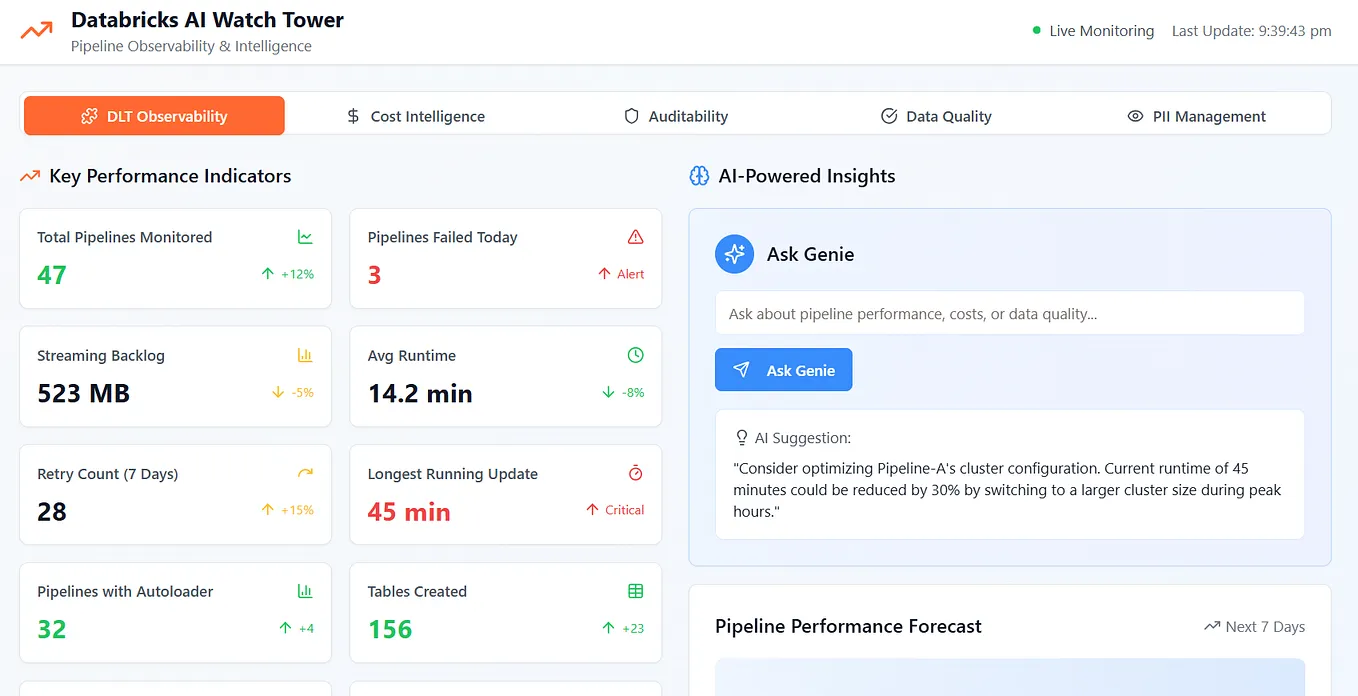
Task: Click the Ask Genie sparkle icon
Action: pyautogui.click(x=734, y=254)
